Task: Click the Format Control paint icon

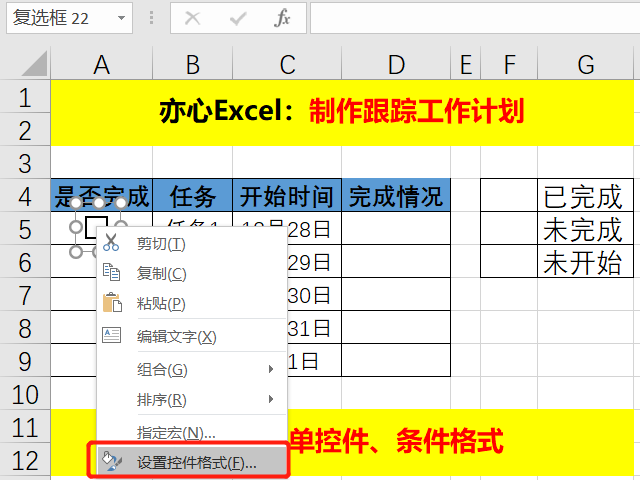Action: (x=112, y=461)
